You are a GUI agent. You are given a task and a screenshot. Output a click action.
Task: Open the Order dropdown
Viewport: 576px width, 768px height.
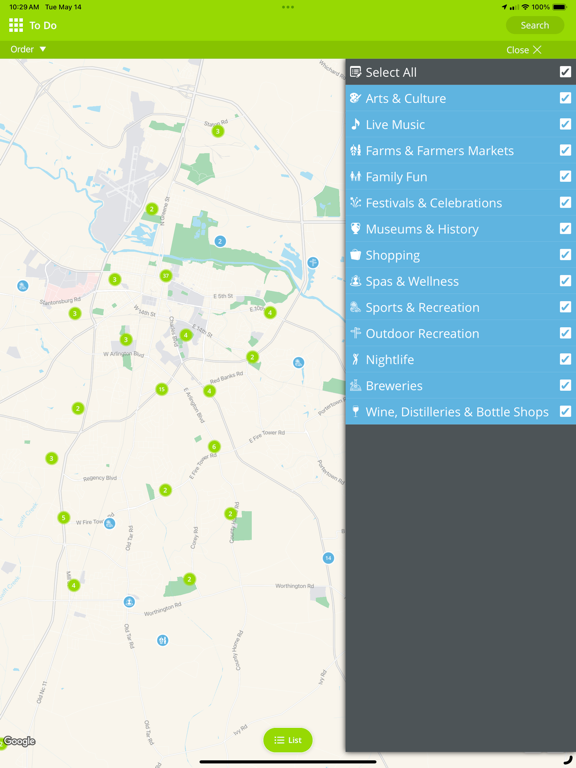(x=28, y=49)
